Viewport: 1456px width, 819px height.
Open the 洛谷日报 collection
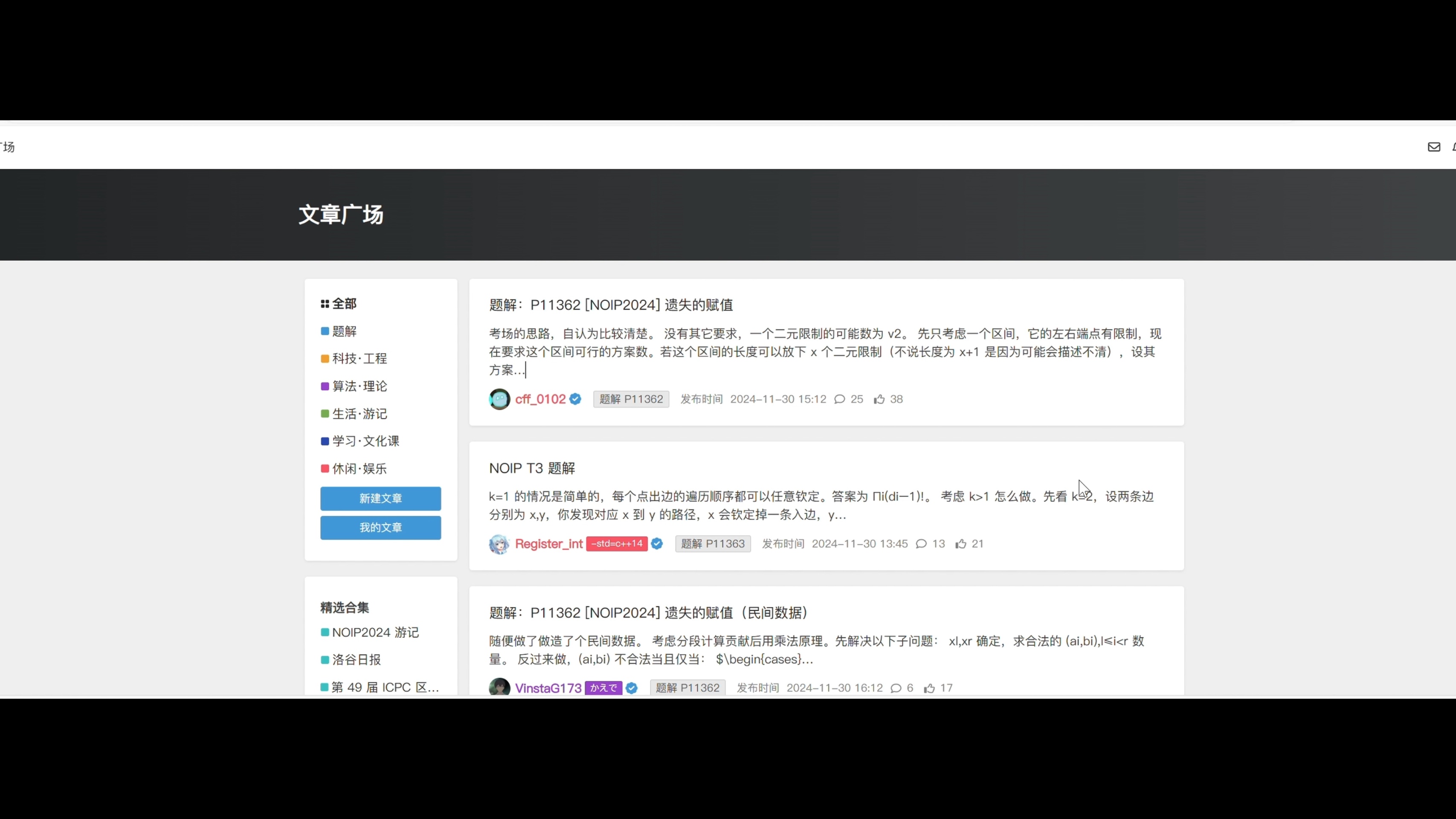pos(356,659)
